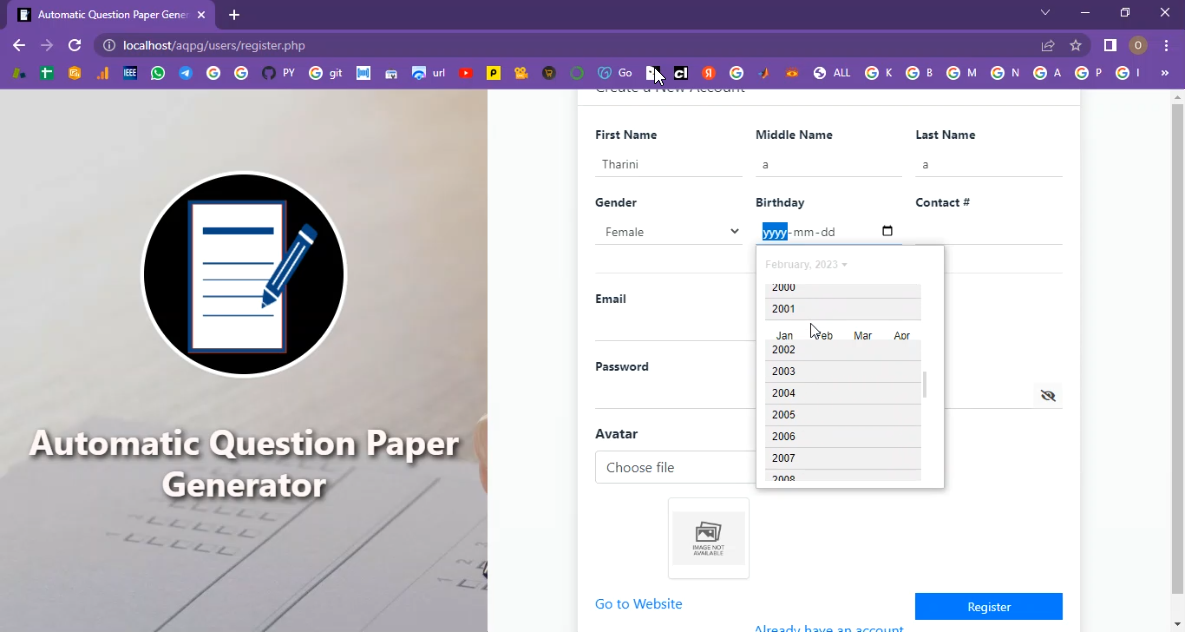Open the GitHub PY bookmark
Screen dimensions: 1185x632
[278, 73]
